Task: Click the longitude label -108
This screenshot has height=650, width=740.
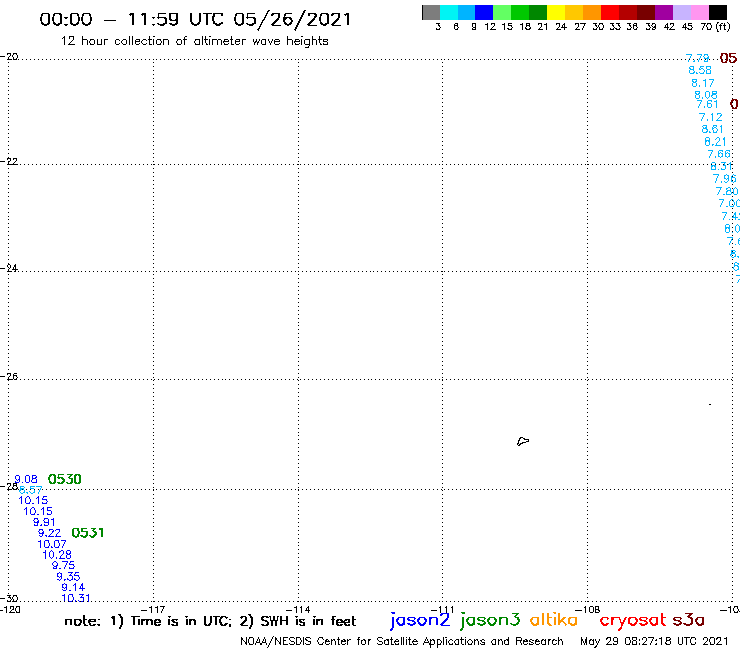Action: click(x=587, y=609)
